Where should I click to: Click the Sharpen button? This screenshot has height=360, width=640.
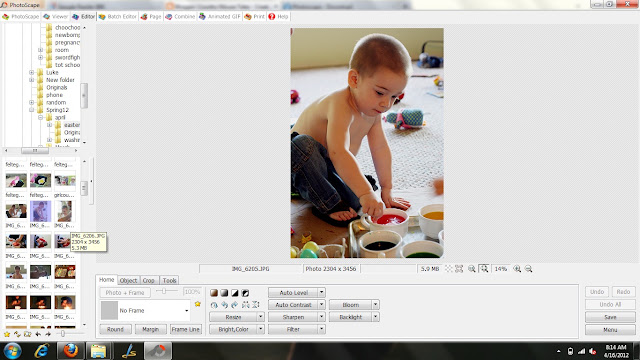[293, 317]
